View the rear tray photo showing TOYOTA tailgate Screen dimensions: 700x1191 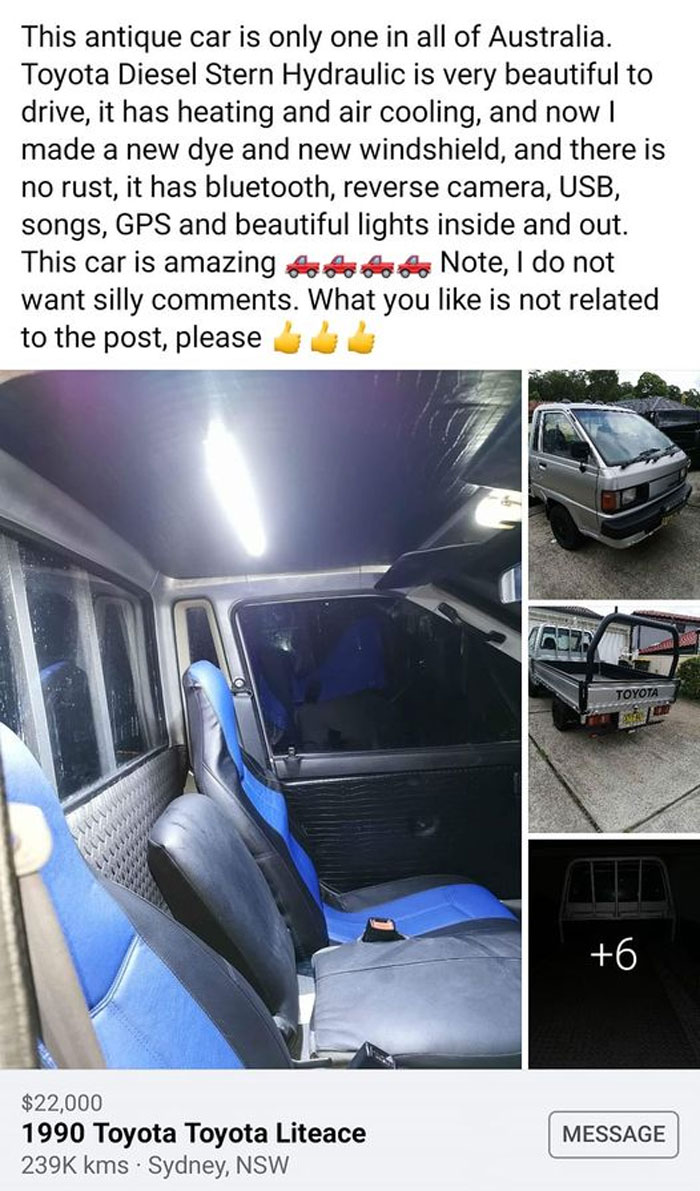(x=614, y=719)
